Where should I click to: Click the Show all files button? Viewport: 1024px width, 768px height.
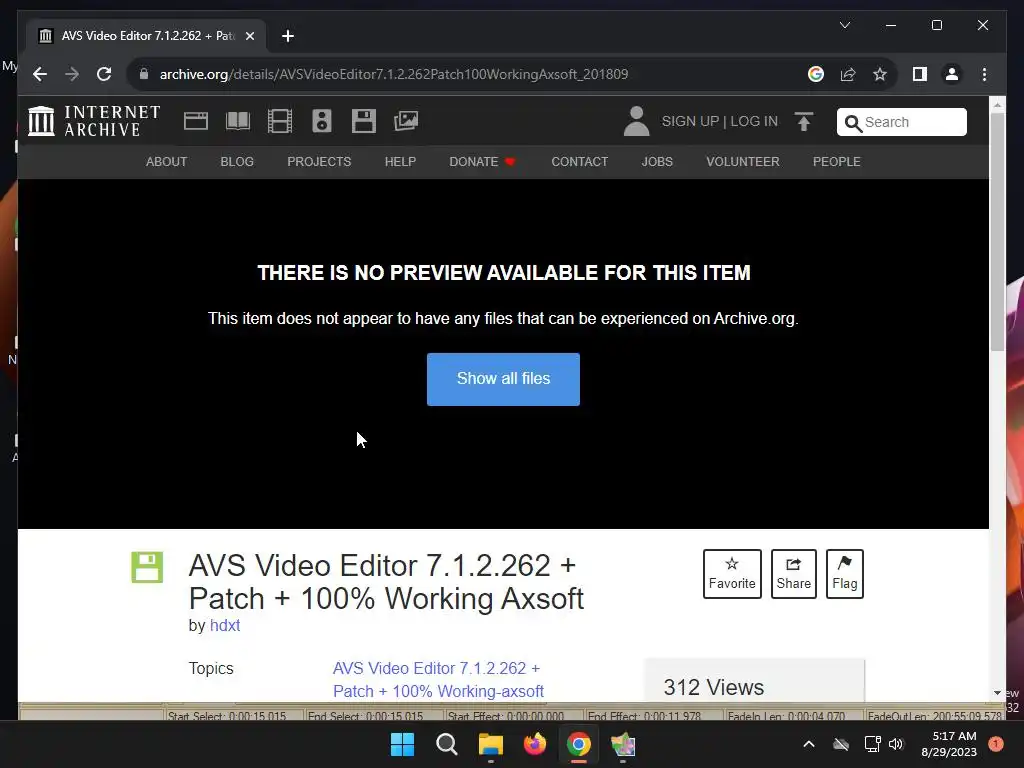(504, 379)
